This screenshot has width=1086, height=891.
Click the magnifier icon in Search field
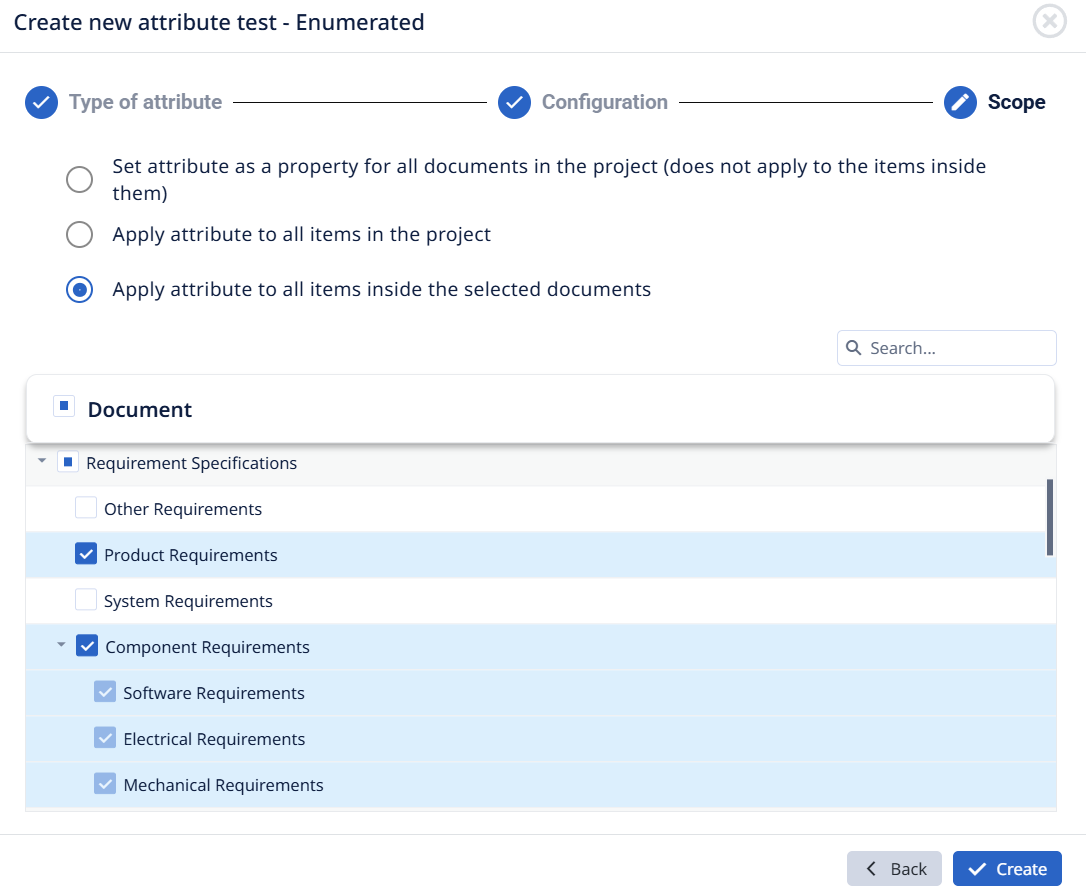tap(854, 348)
